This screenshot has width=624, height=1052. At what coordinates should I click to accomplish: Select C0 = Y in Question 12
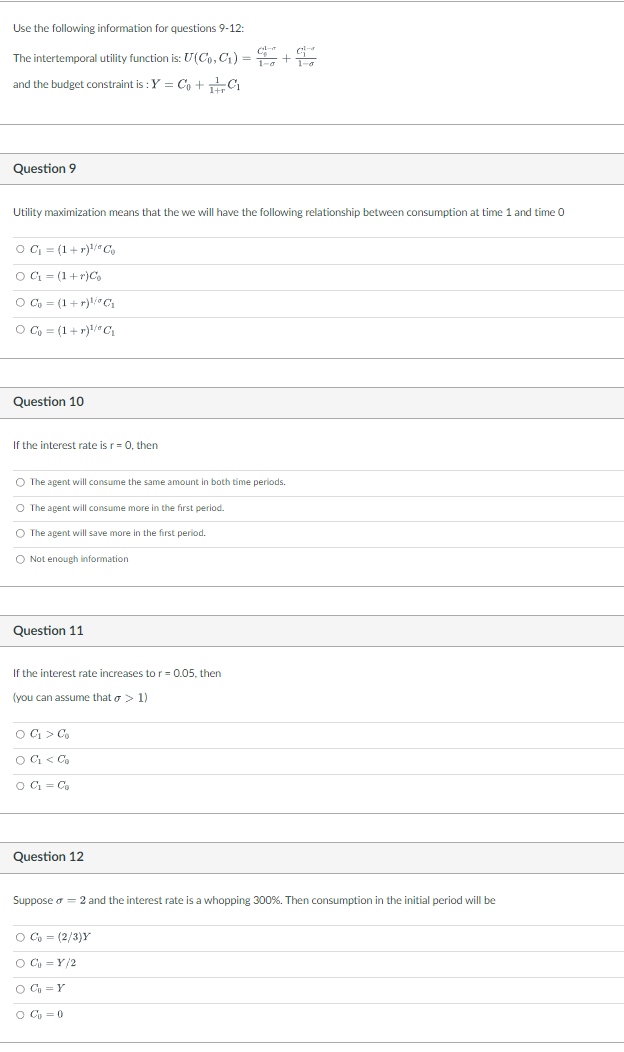click(19, 989)
